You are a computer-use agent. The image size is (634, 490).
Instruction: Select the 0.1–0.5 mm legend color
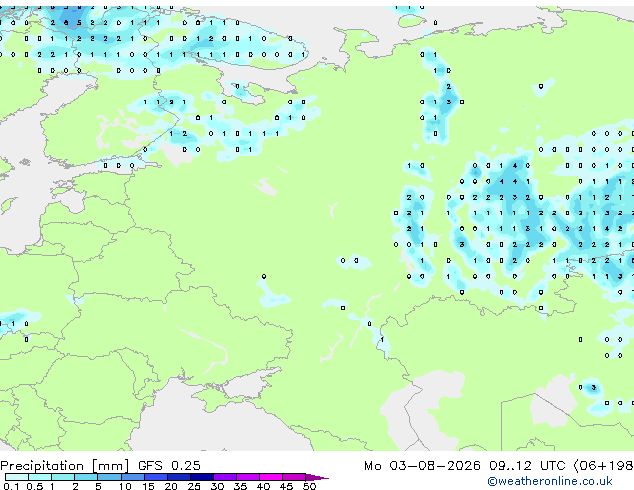[17, 477]
